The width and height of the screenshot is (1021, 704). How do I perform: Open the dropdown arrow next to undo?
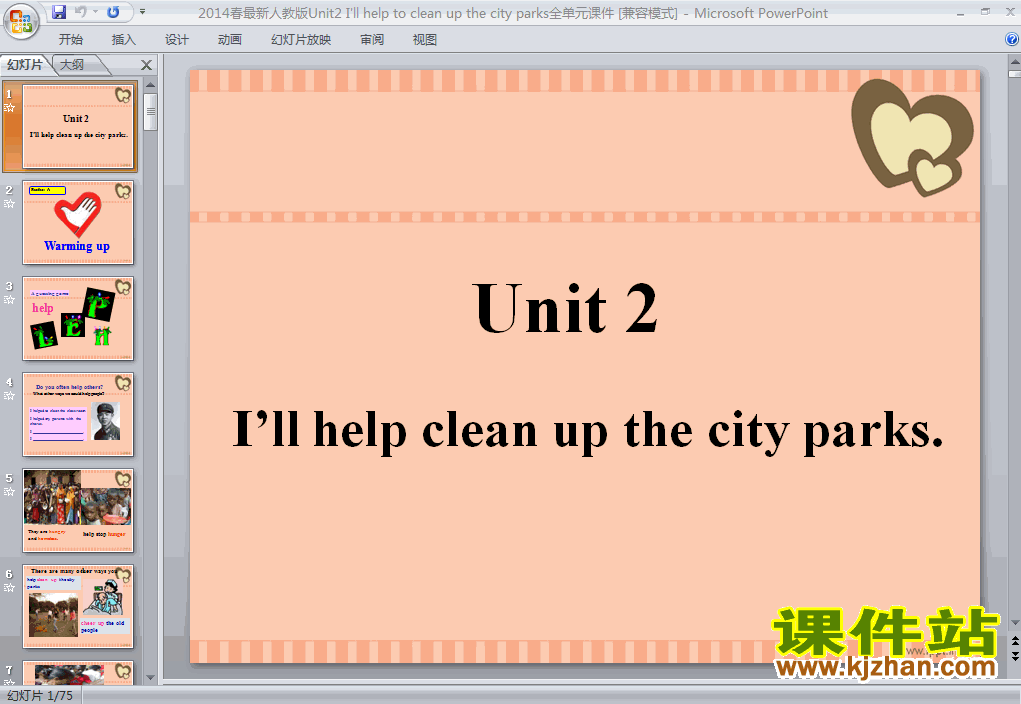tap(95, 12)
